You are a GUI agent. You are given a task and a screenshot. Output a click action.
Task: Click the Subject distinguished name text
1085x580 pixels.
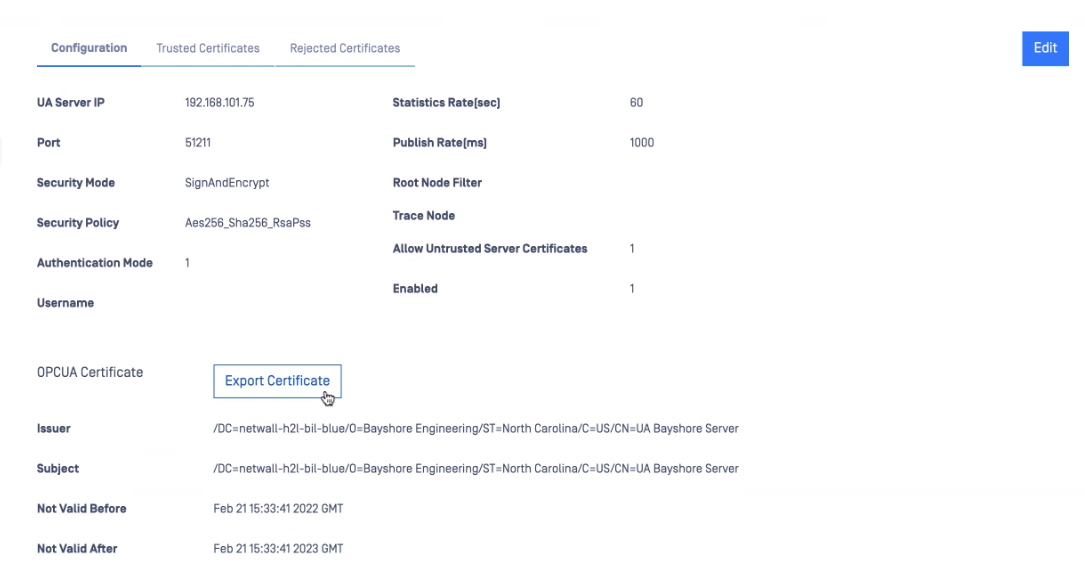[x=476, y=469]
